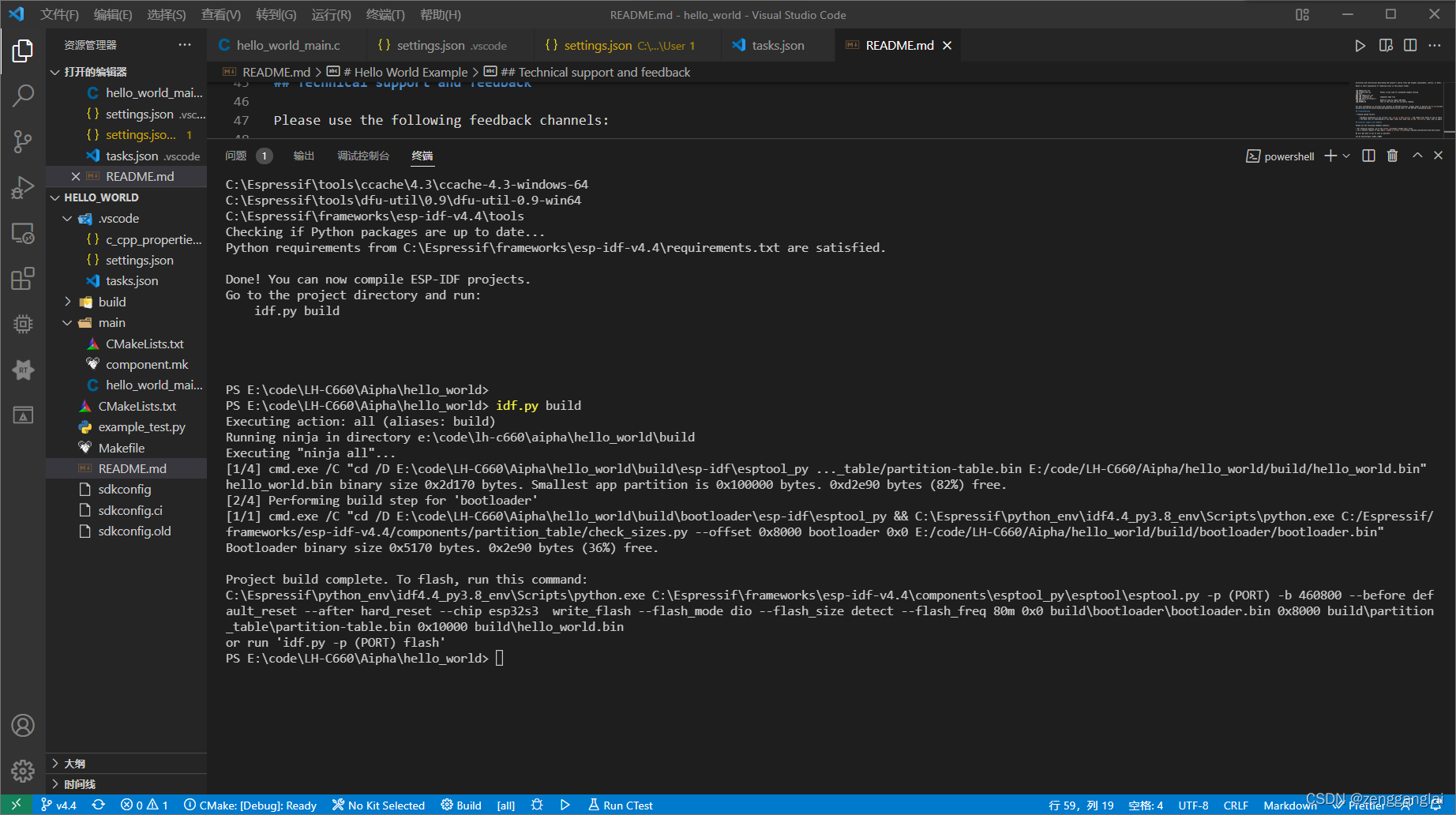1456x815 pixels.
Task: Collapse the 打开的编辑器 section
Action: click(126, 72)
